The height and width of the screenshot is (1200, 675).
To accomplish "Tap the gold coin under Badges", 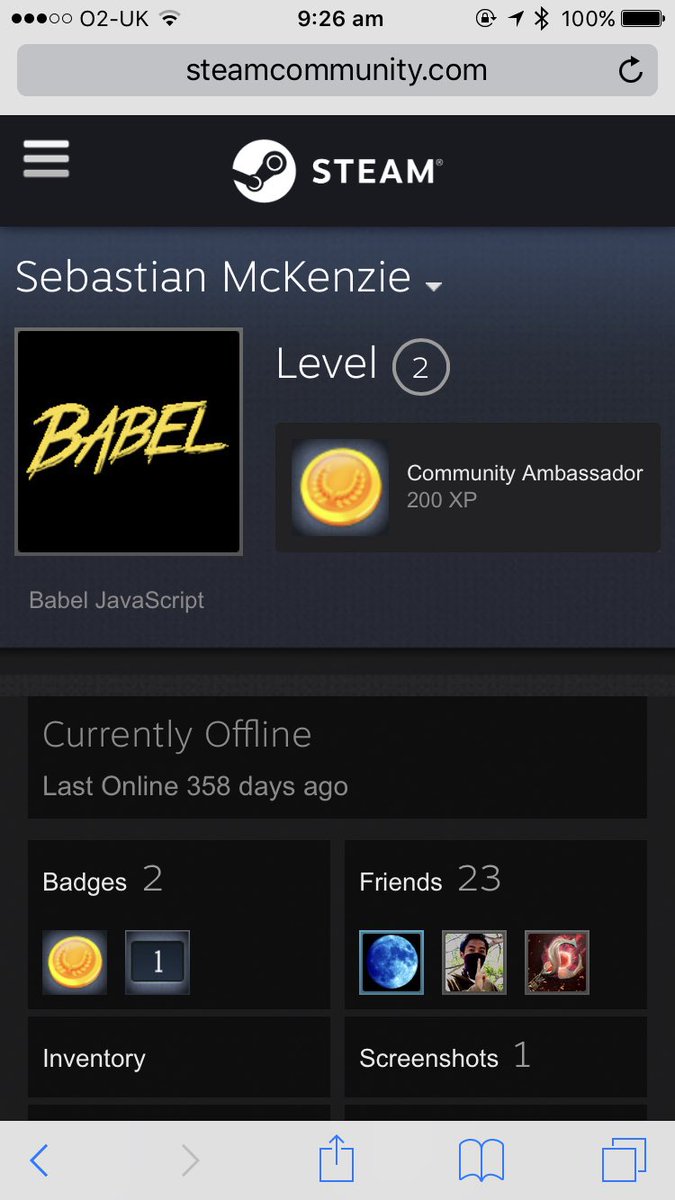I will (x=75, y=962).
